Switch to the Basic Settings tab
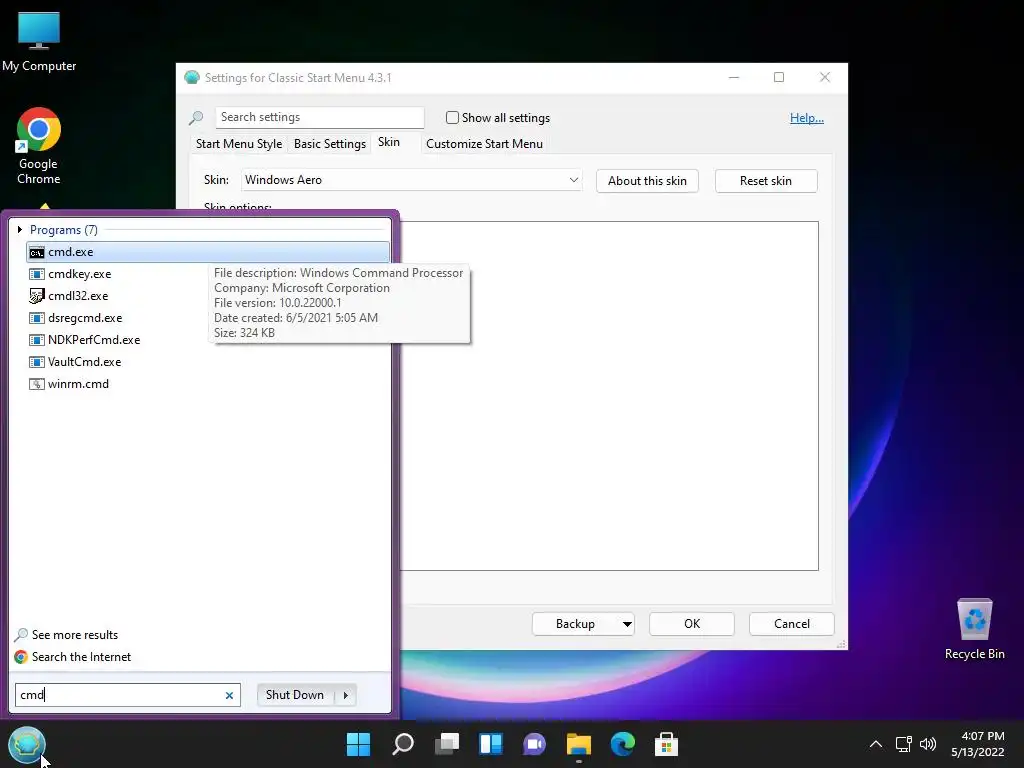 [x=330, y=144]
